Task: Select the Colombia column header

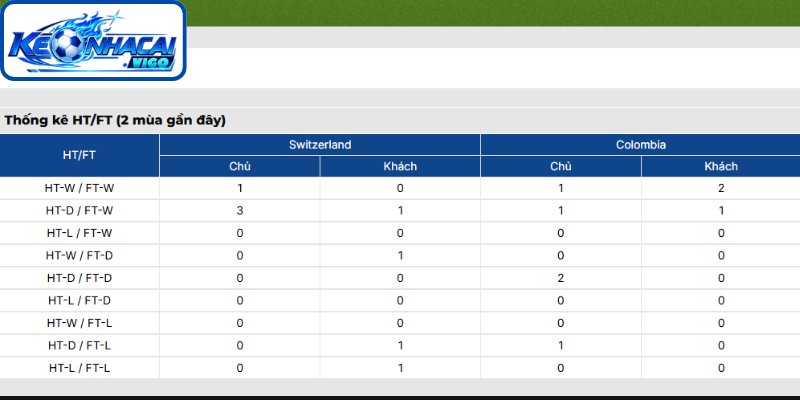Action: point(640,145)
